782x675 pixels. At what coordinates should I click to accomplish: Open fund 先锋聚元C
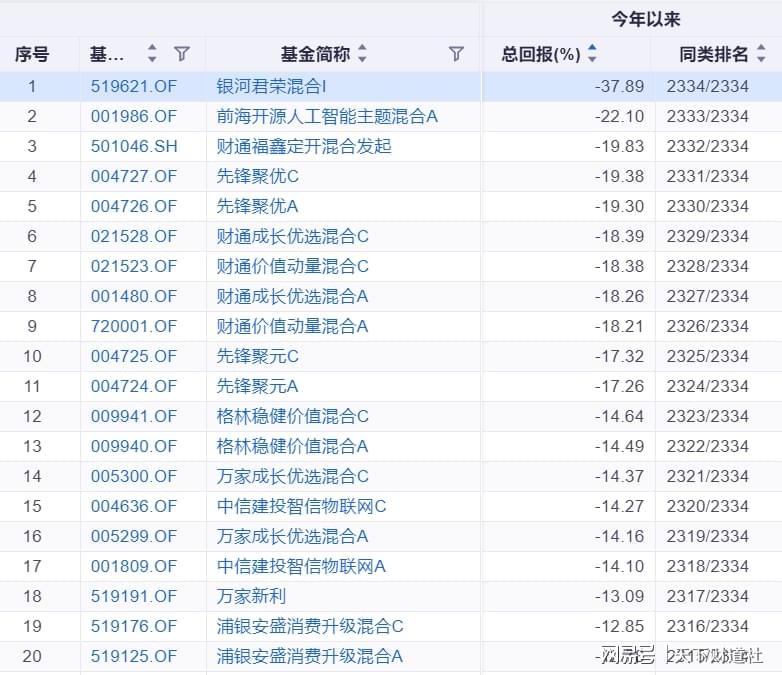pyautogui.click(x=257, y=356)
